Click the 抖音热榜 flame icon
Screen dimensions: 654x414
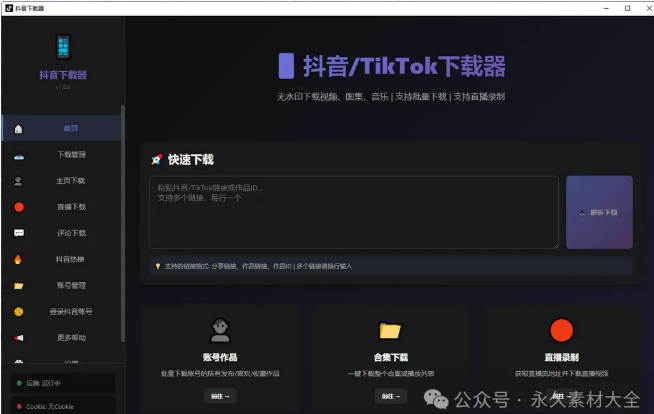[19, 259]
